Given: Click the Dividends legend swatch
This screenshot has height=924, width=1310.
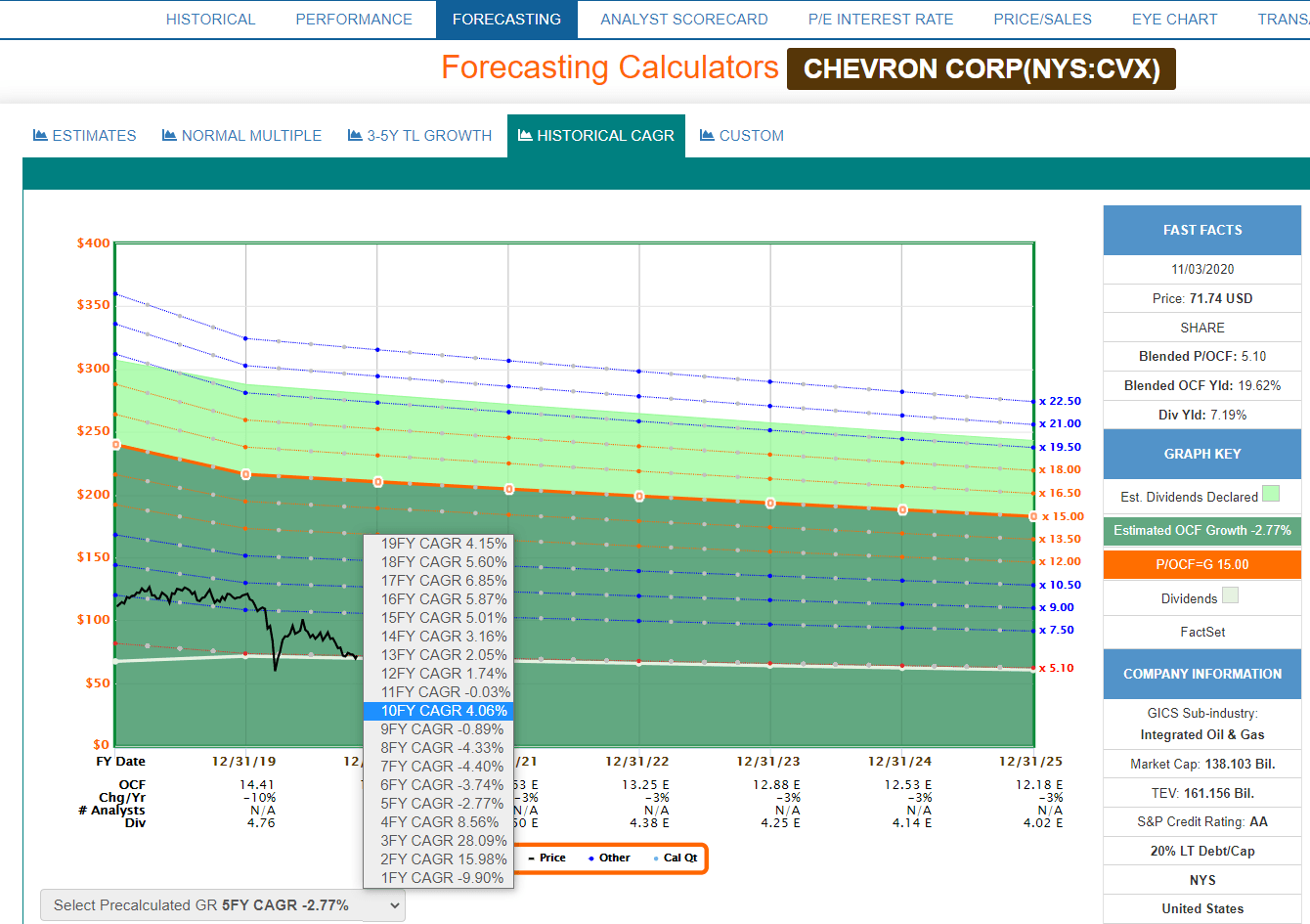Looking at the screenshot, I should (1230, 595).
